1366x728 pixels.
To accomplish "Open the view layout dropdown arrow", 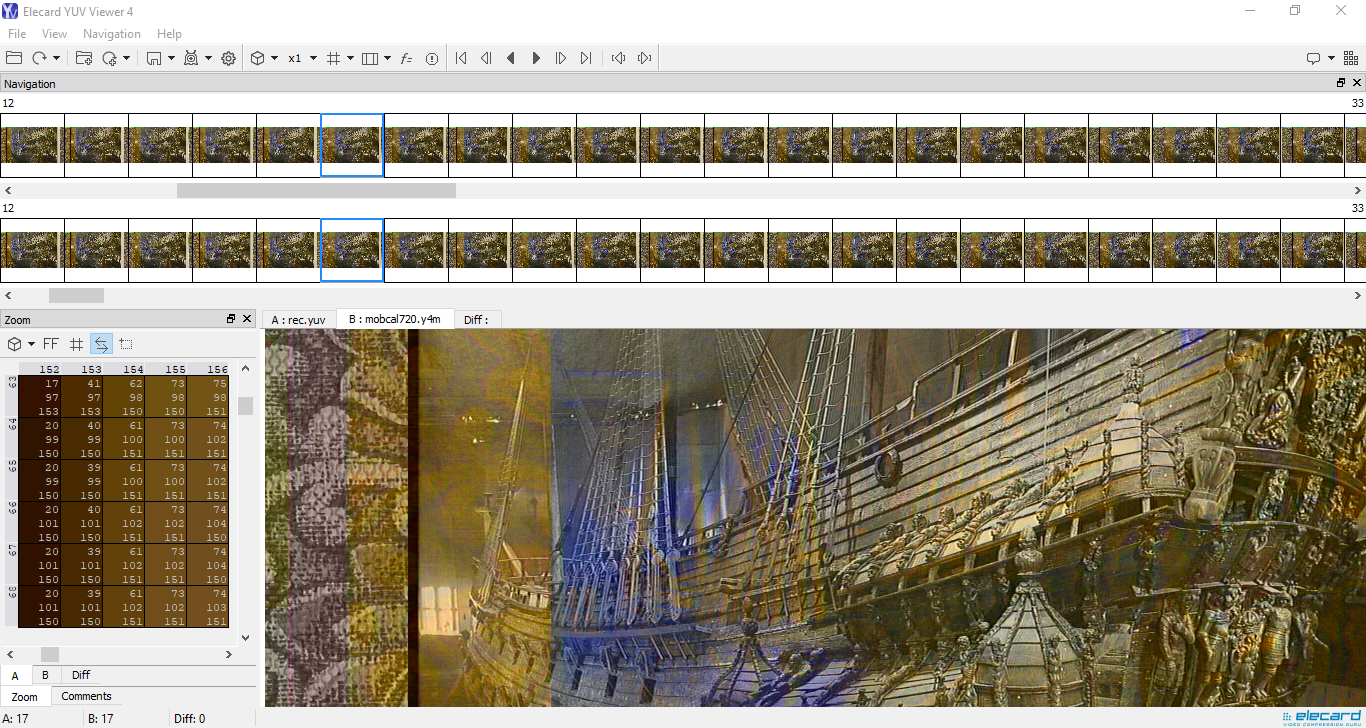I will [387, 58].
